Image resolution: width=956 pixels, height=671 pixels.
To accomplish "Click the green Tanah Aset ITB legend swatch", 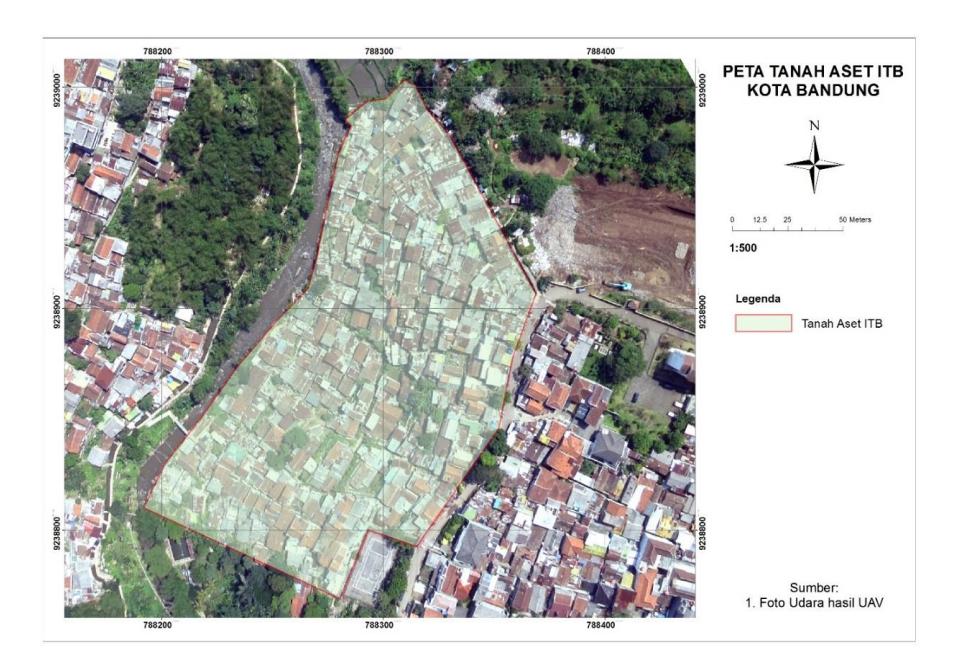I will 763,323.
